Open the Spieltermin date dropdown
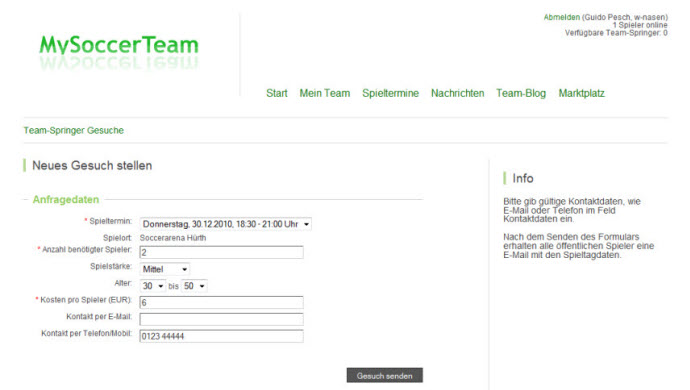The image size is (690, 390). pos(226,224)
